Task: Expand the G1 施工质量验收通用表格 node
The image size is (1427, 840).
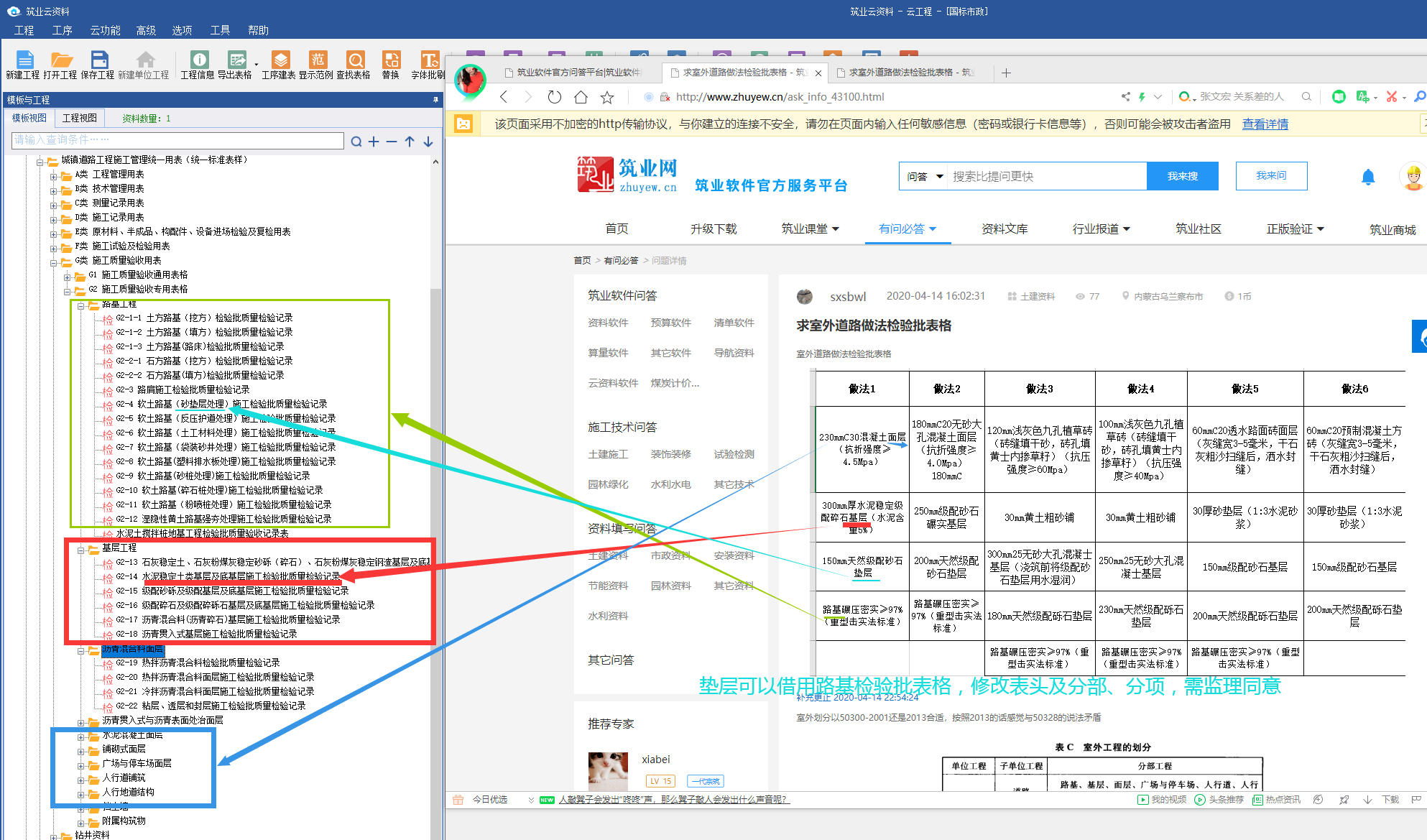Action: tap(68, 277)
